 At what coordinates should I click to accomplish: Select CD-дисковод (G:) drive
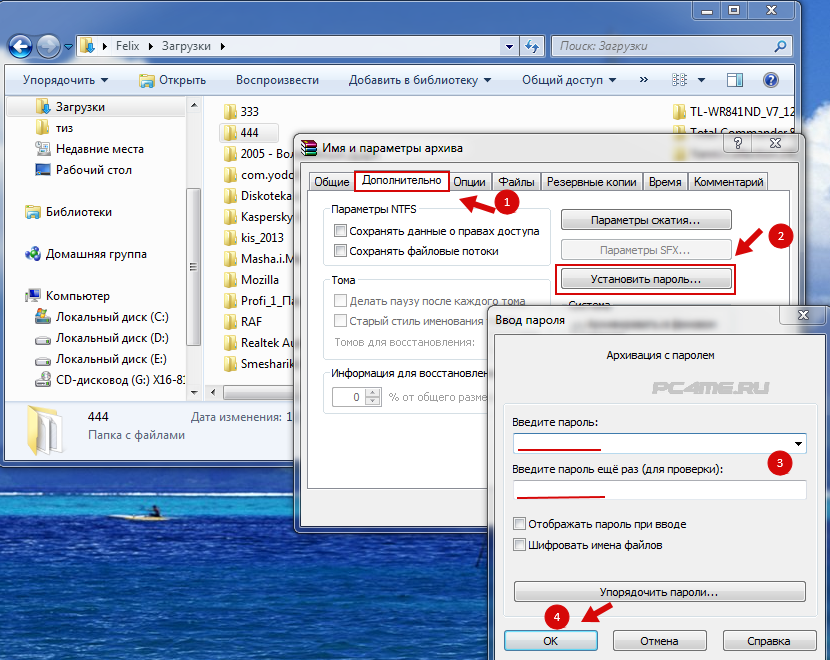110,380
